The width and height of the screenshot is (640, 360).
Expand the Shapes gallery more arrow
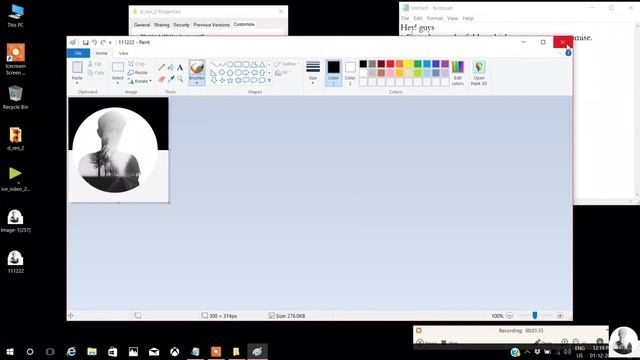click(x=269, y=80)
